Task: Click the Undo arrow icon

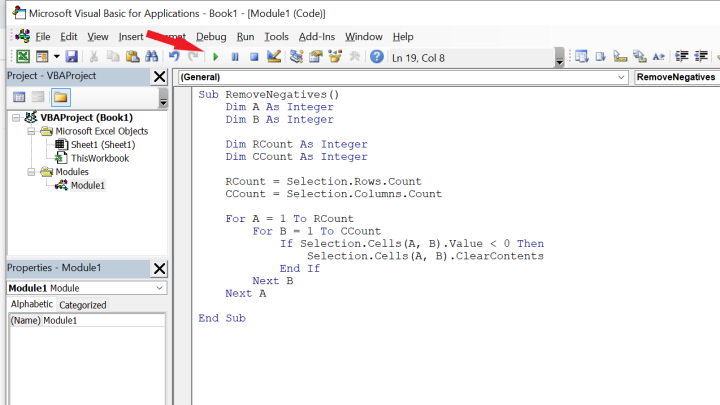Action: (174, 56)
